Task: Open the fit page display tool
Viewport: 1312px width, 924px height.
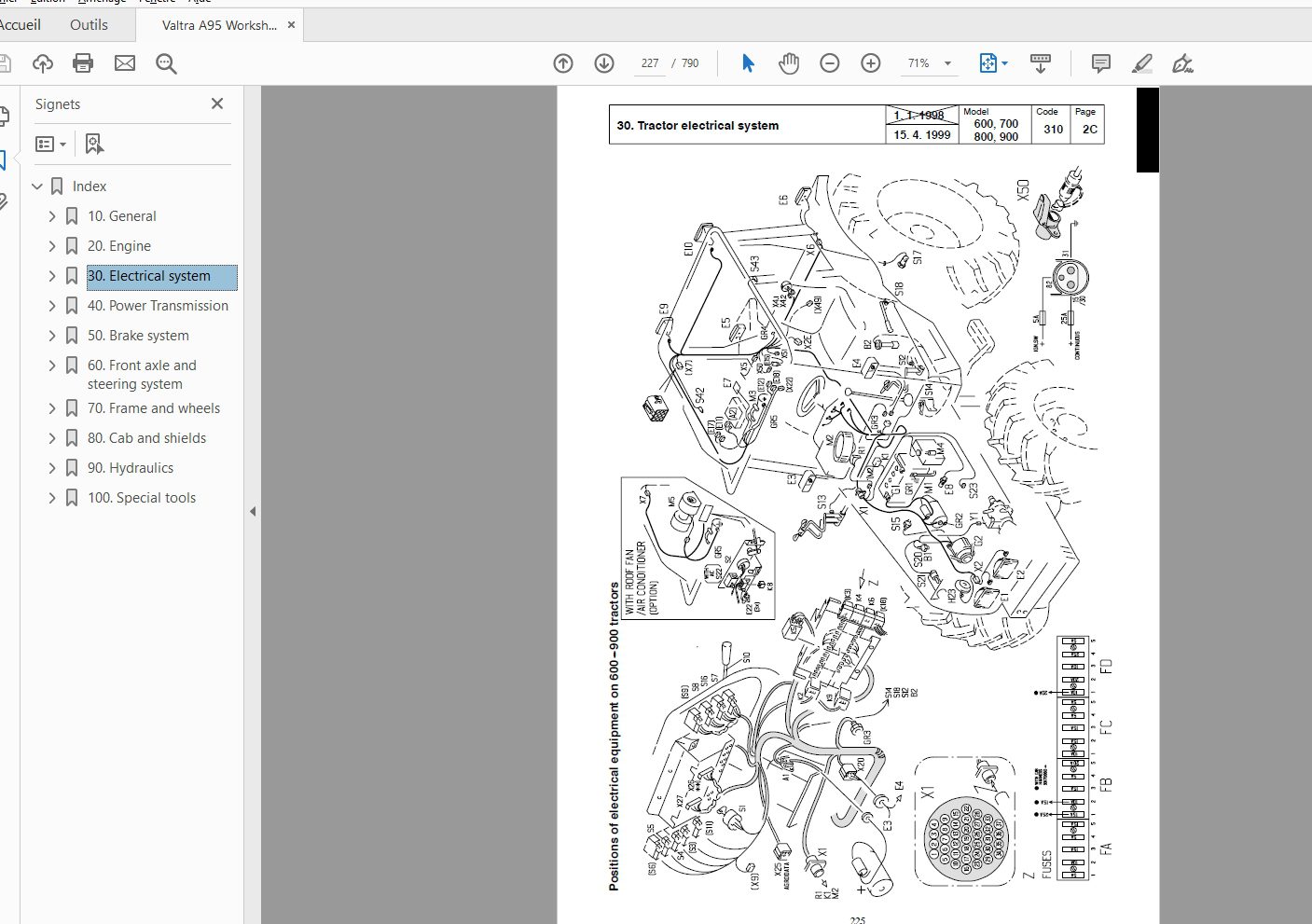Action: coord(988,63)
